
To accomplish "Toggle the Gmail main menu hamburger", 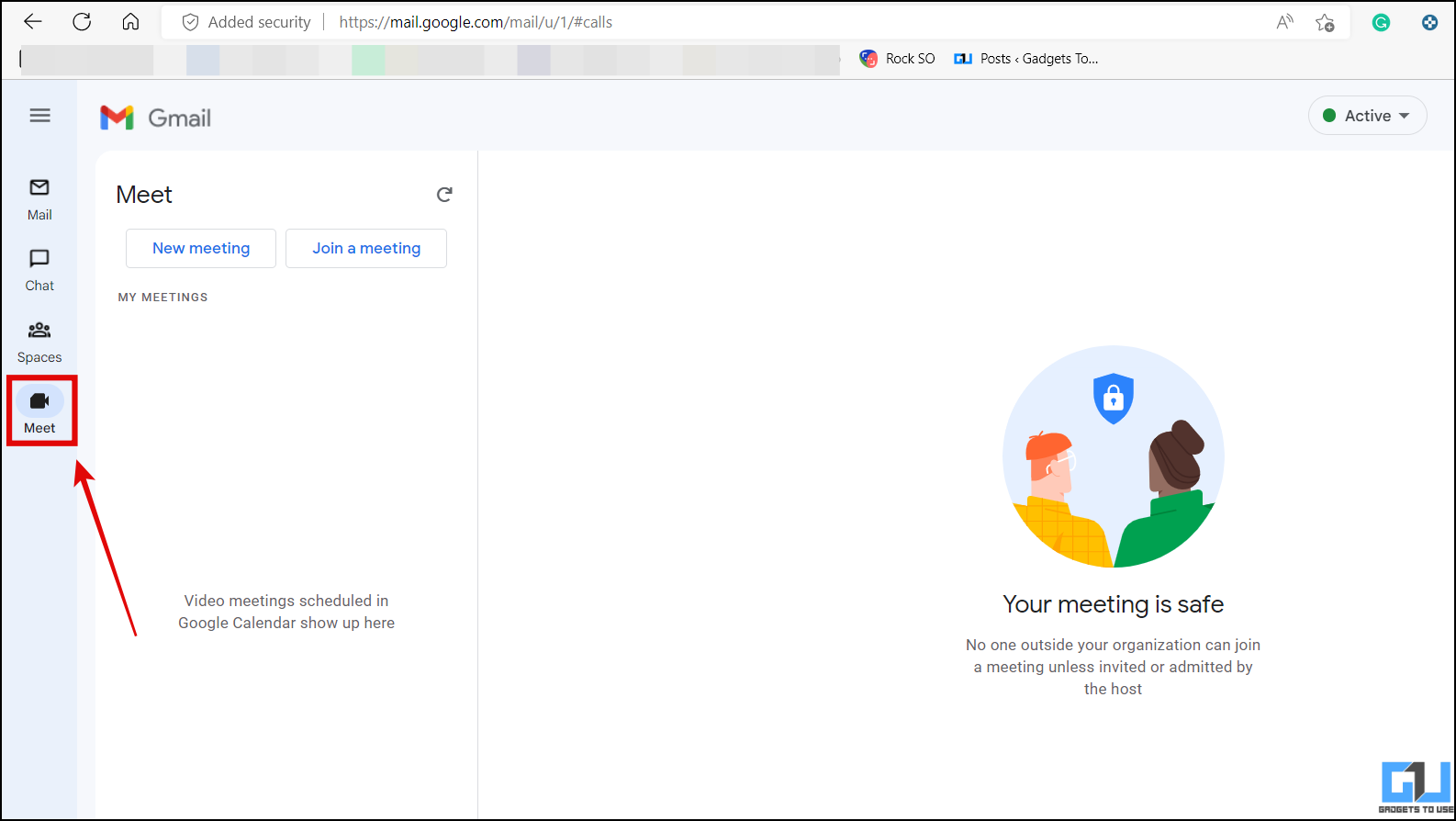I will point(39,116).
